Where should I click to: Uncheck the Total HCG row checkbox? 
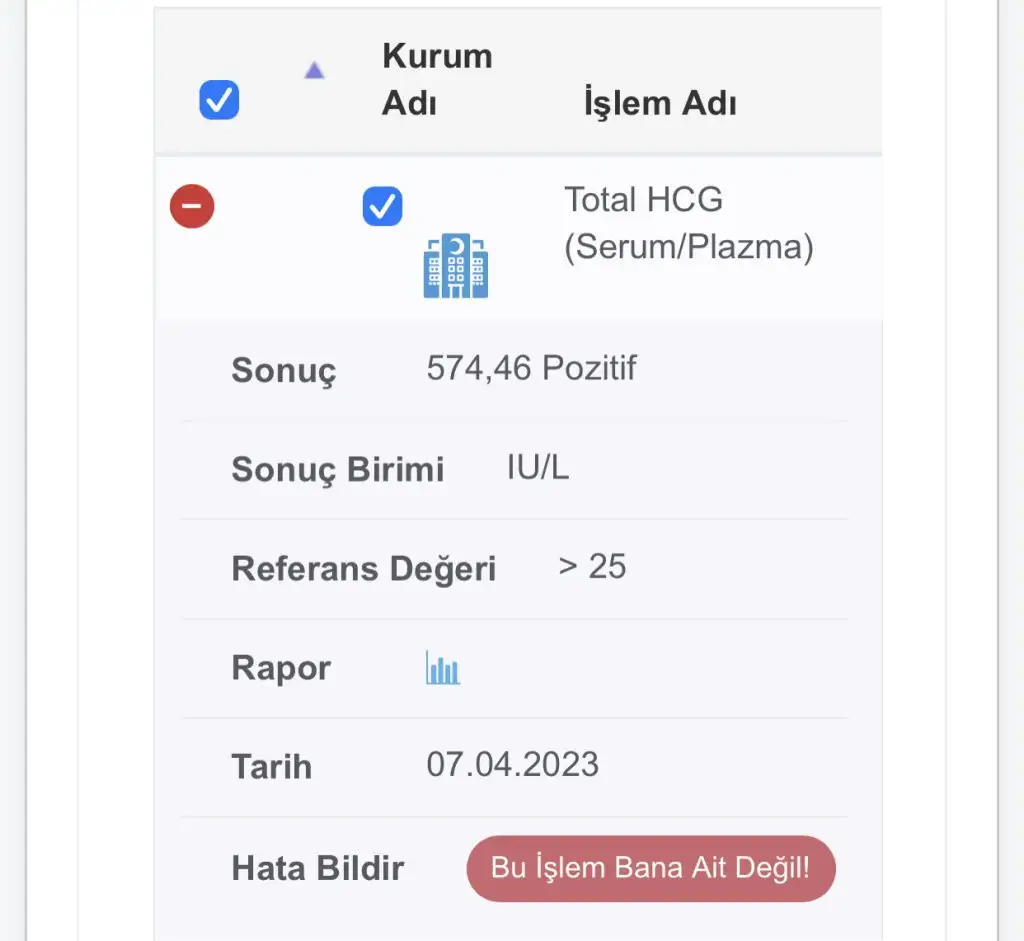[x=382, y=207]
